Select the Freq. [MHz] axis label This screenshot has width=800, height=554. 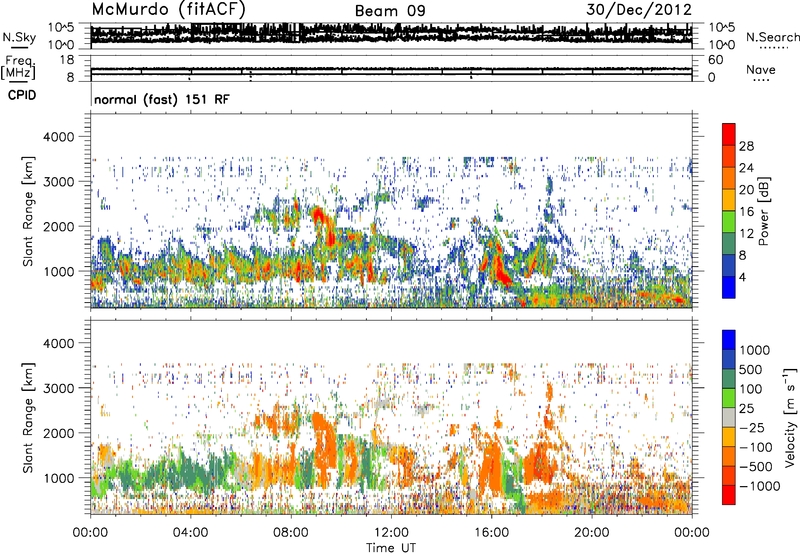tap(18, 67)
